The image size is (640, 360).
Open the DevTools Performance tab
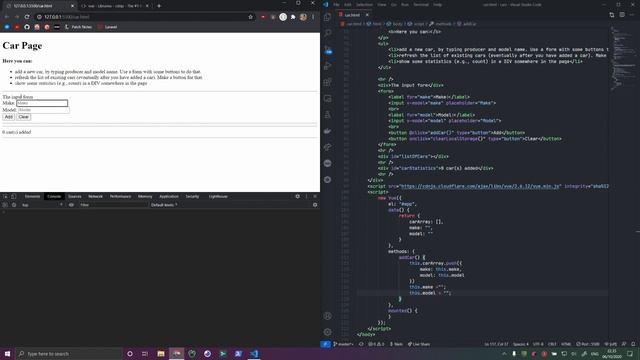[x=120, y=196]
